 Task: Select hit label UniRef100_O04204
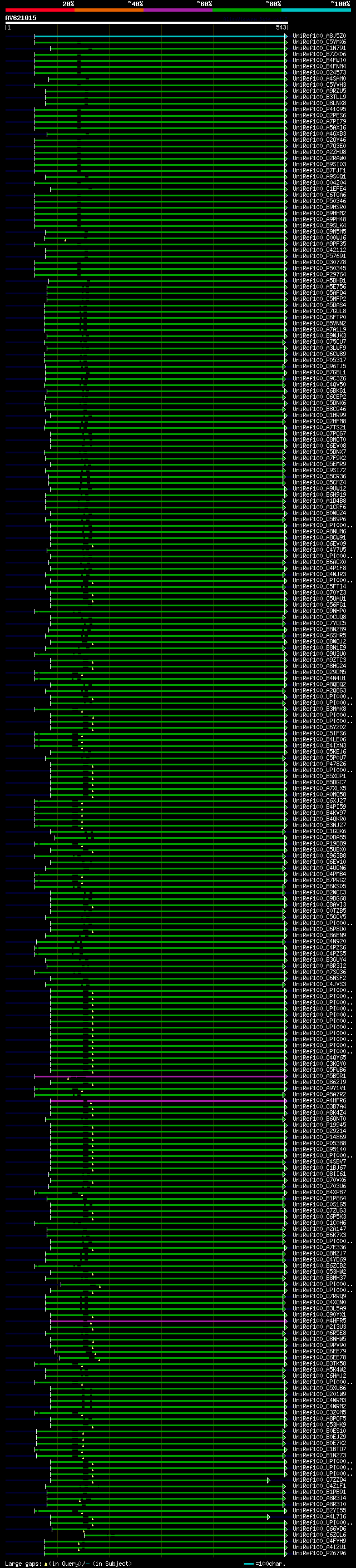(319, 182)
